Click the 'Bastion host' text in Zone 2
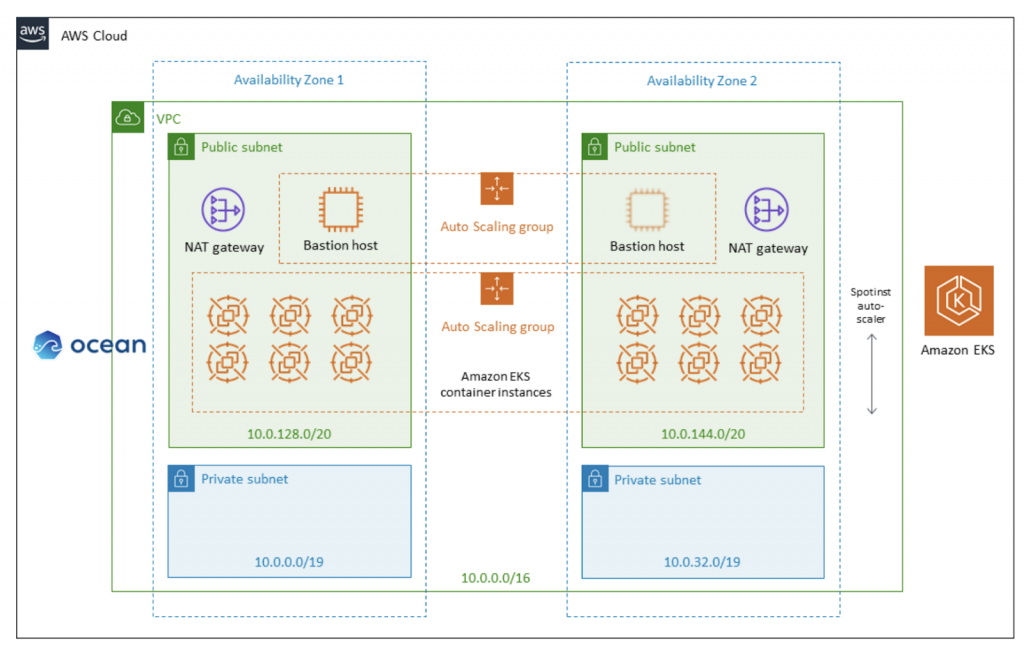Viewport: 1024px width, 648px height. point(647,246)
